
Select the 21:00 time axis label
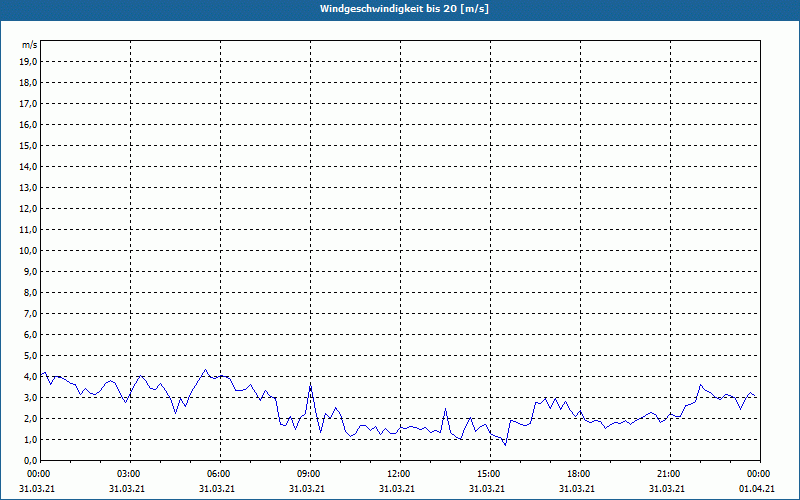(x=669, y=473)
